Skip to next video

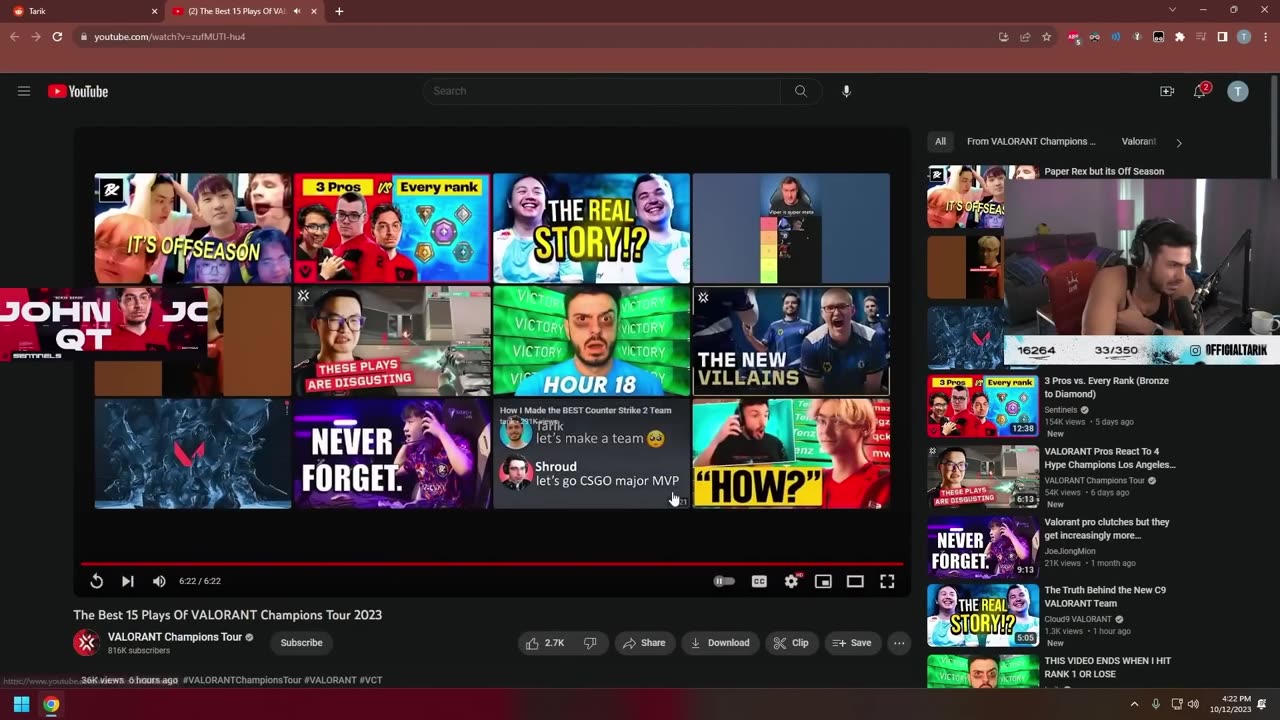coord(127,581)
